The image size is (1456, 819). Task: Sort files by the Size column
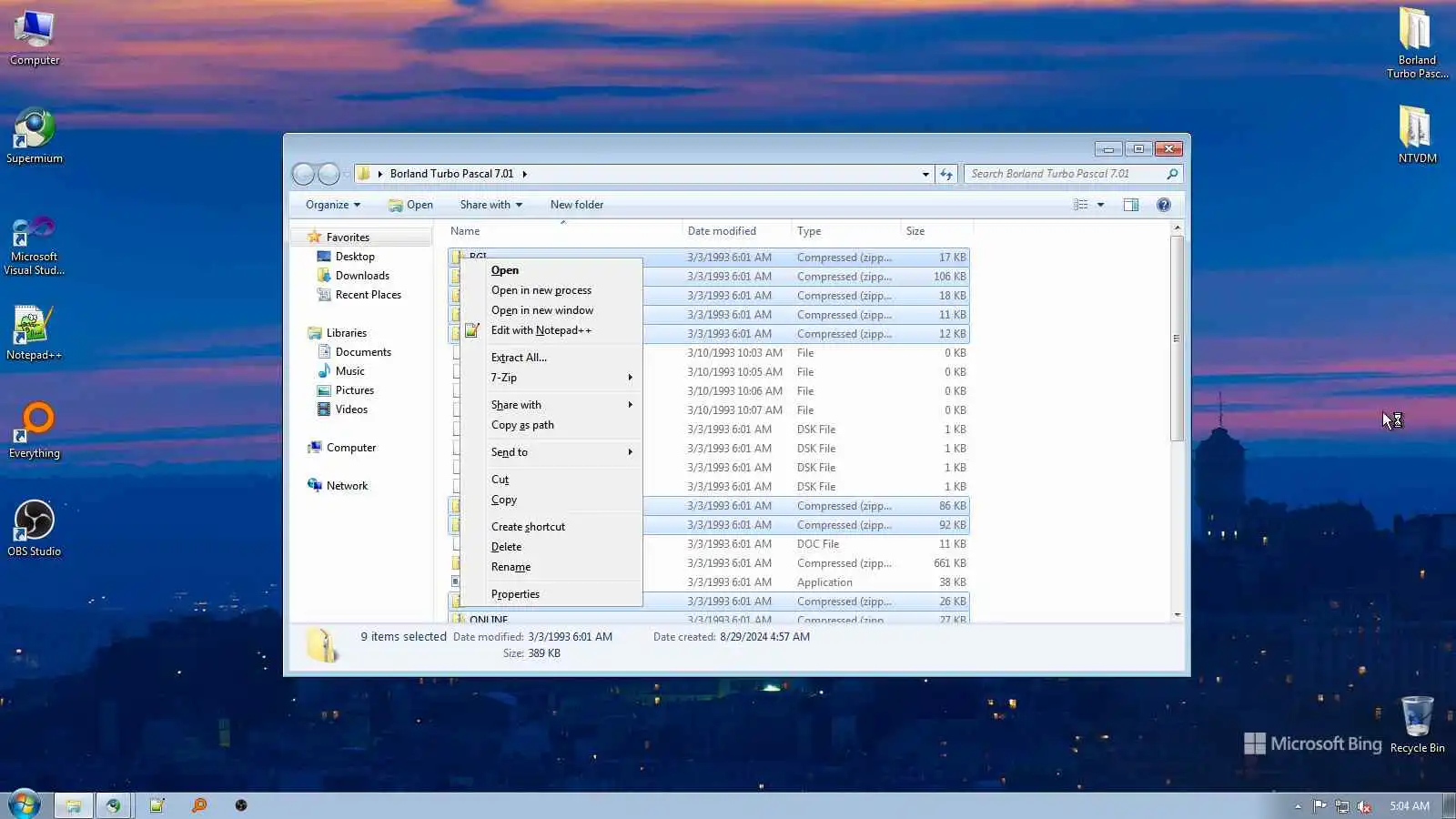point(935,231)
